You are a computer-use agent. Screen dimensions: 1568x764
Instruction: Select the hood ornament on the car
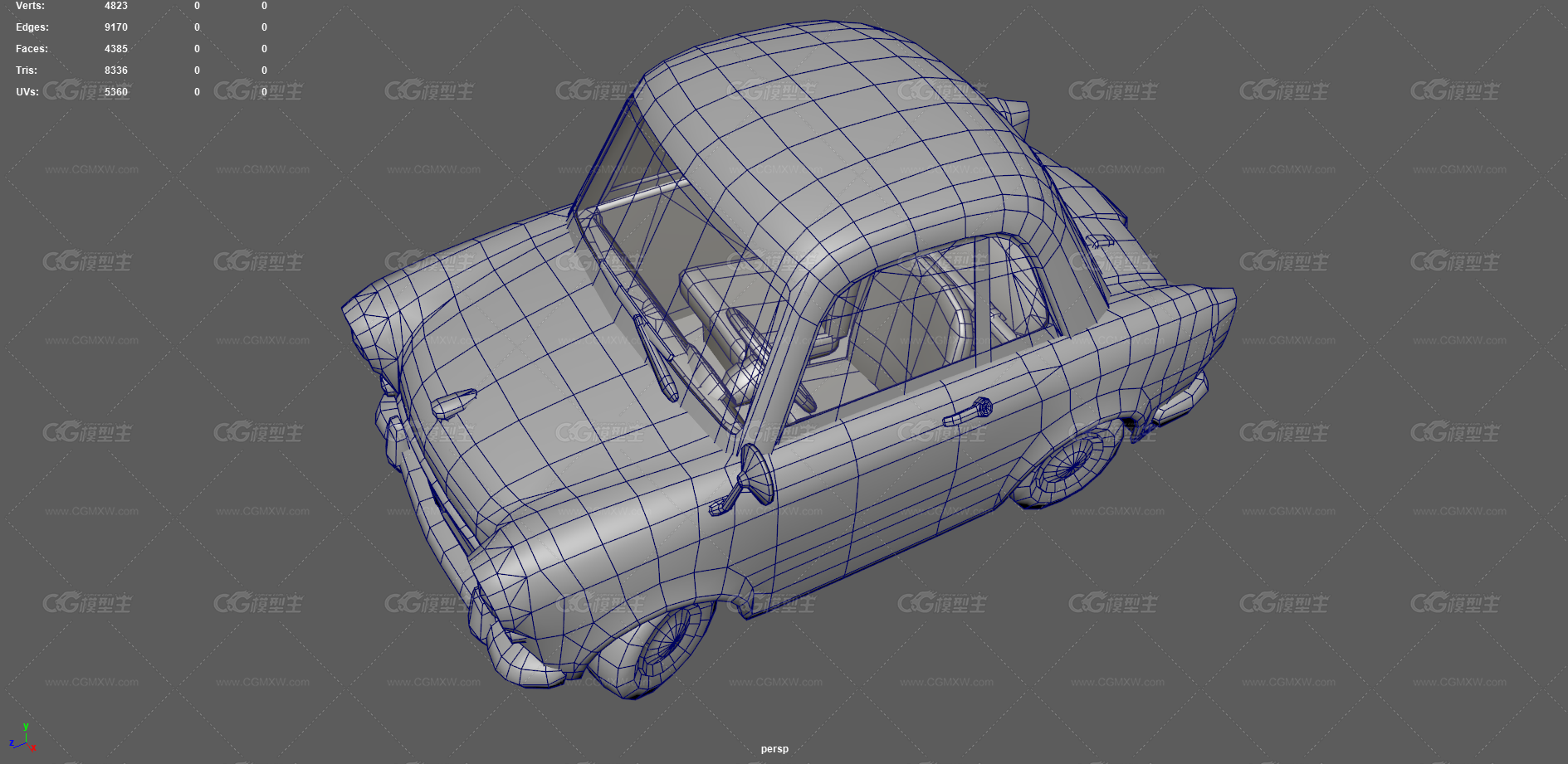(453, 403)
